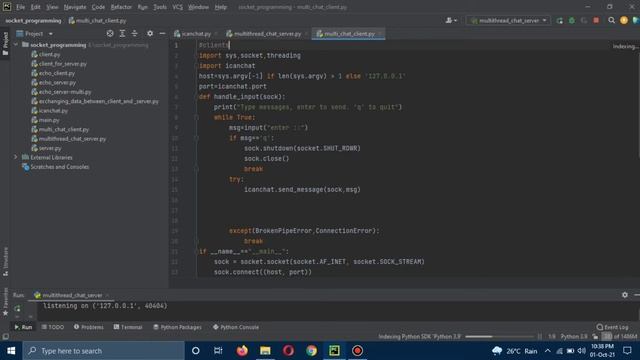Open the Problems tool window

89,327
